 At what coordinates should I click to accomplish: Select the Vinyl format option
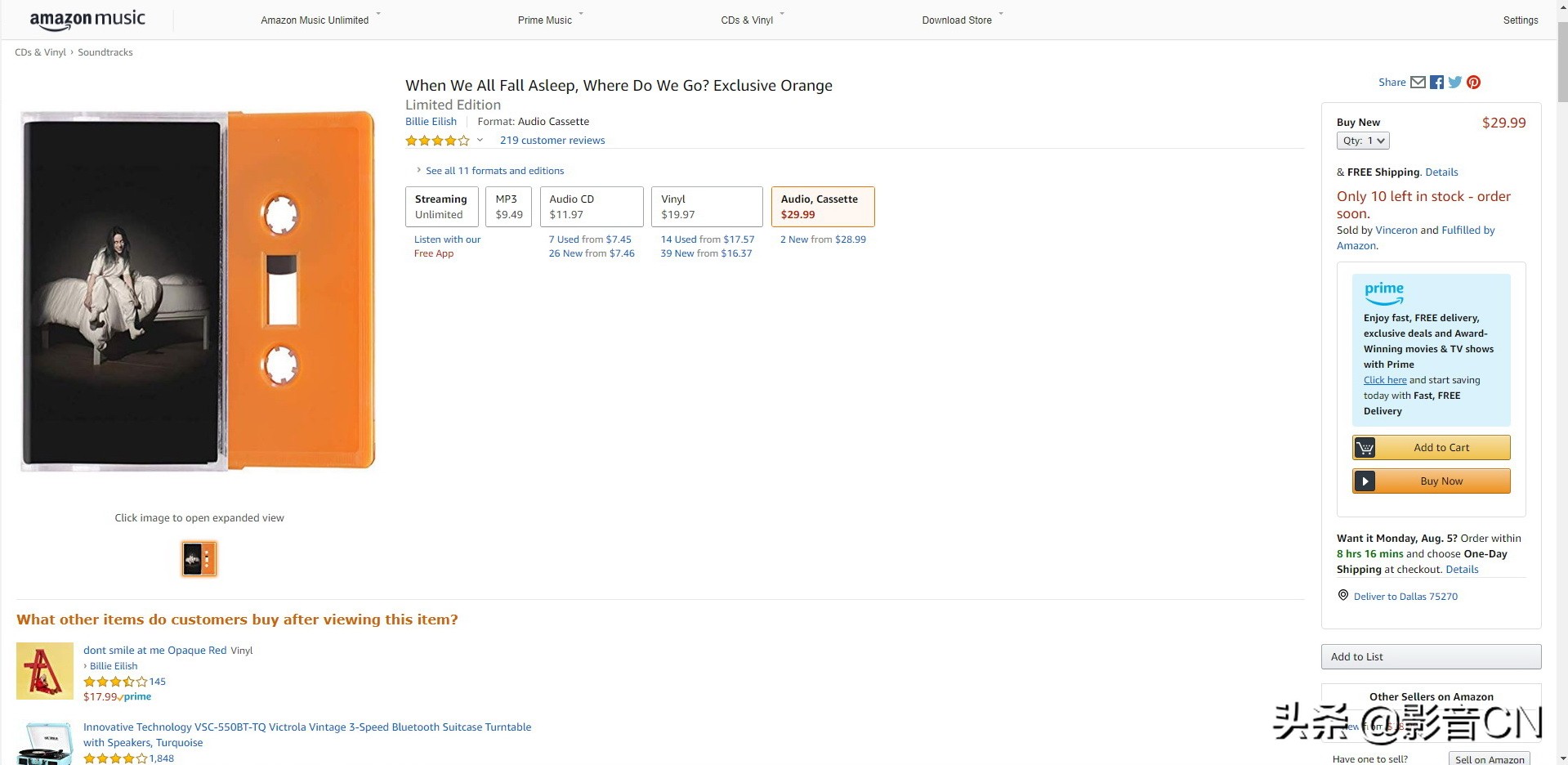tap(707, 207)
